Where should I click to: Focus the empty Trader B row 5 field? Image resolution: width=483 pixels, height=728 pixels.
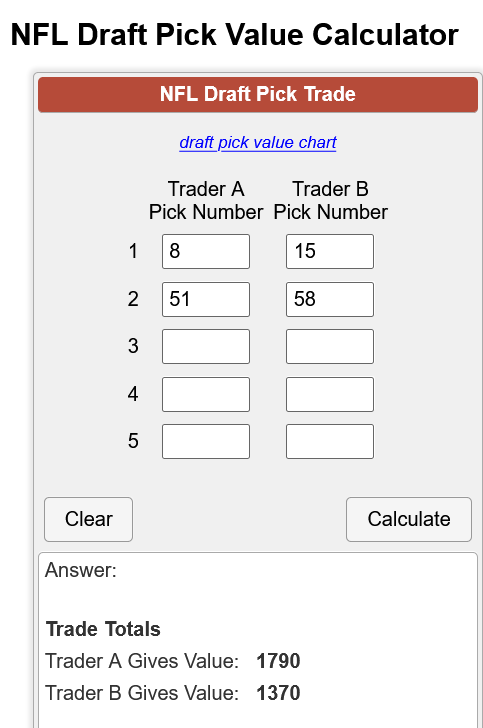tap(330, 441)
